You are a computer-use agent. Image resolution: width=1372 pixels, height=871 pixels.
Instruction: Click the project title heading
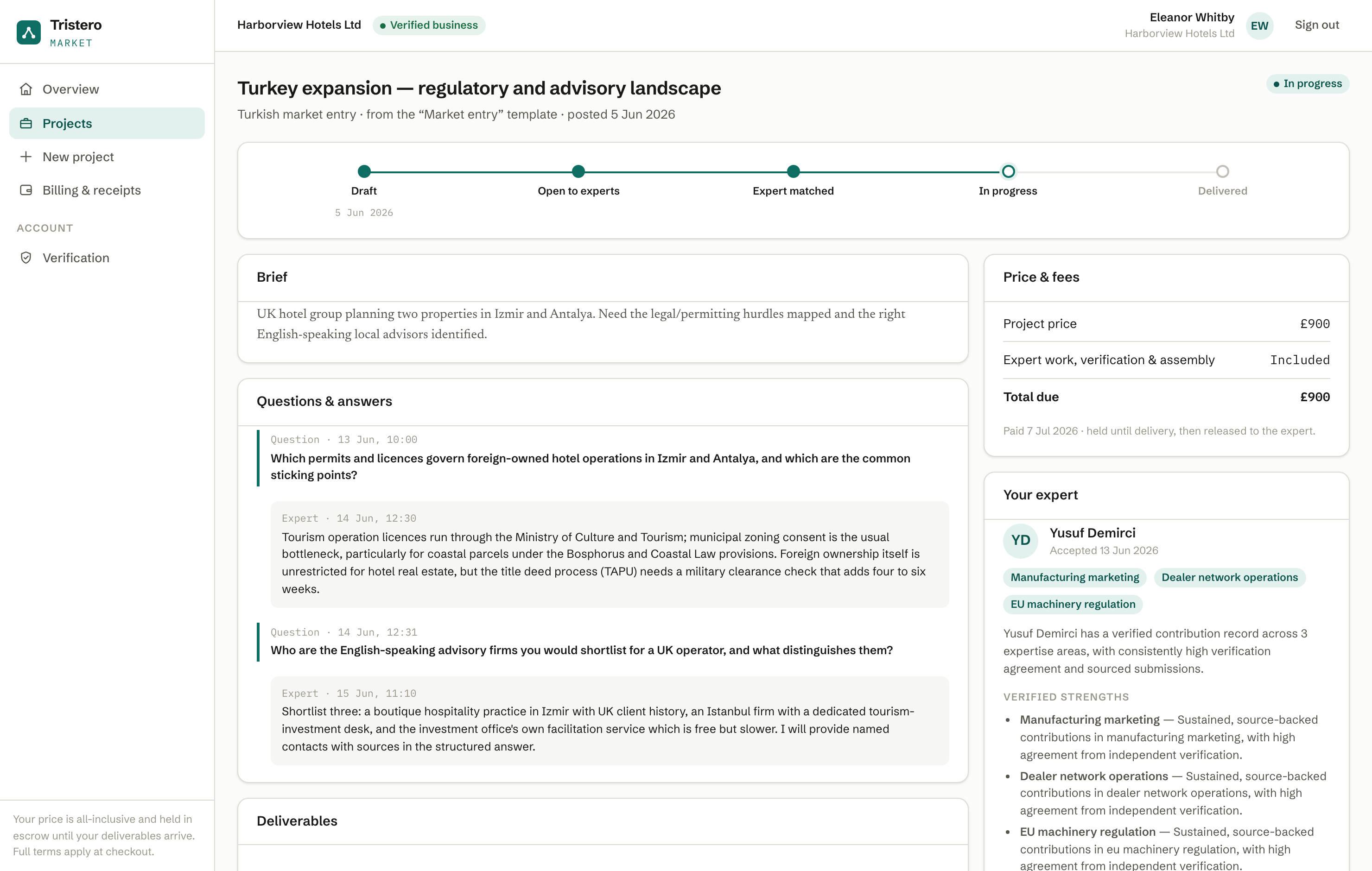479,88
